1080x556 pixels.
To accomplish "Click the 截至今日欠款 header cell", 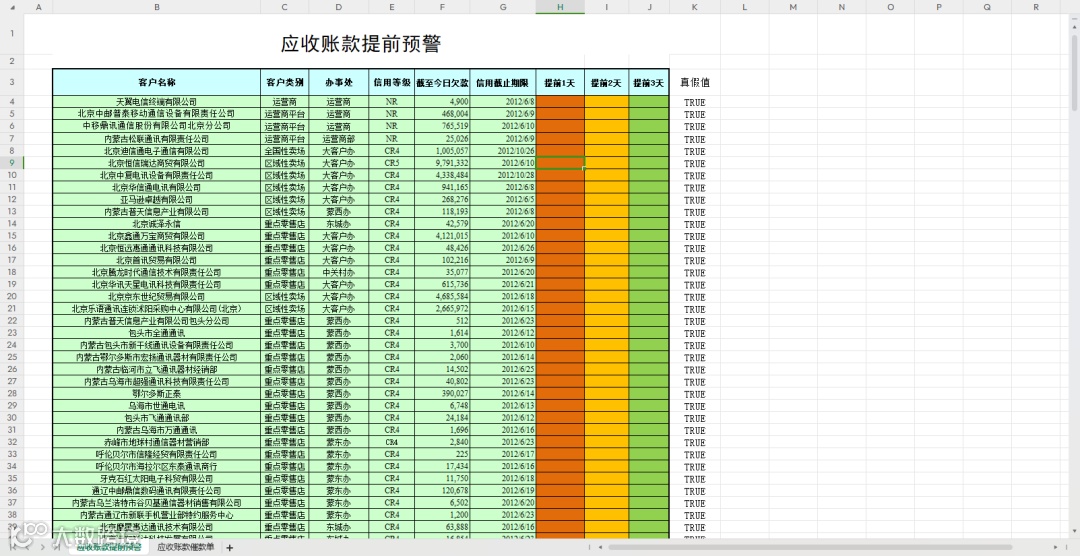I will pos(442,83).
